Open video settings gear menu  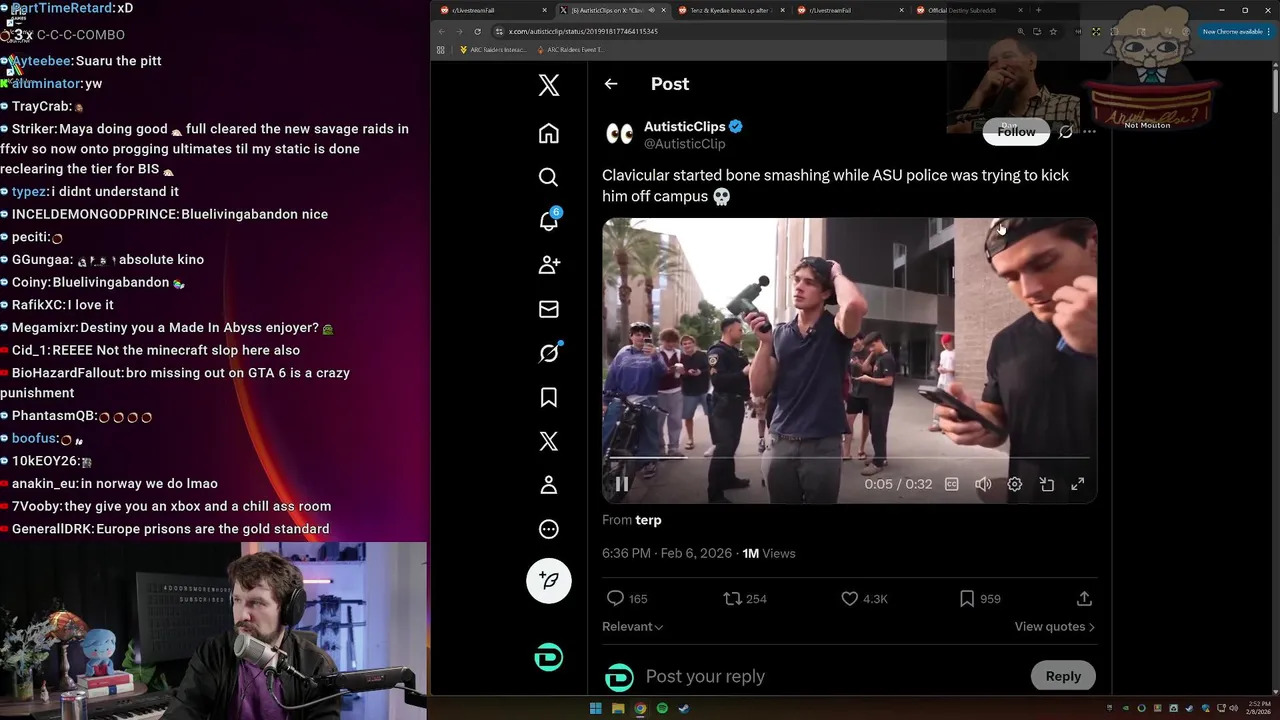[x=1015, y=484]
